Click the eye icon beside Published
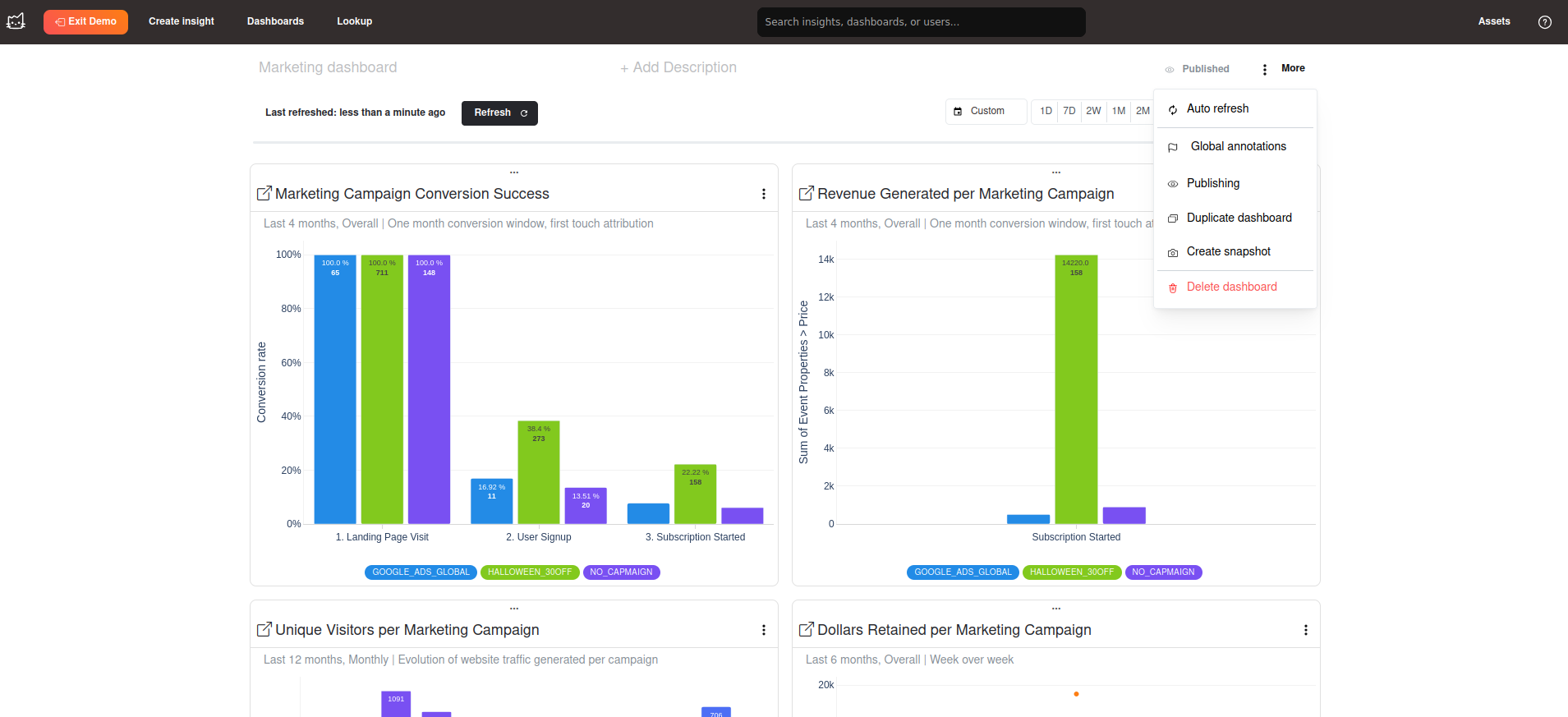 1169,70
